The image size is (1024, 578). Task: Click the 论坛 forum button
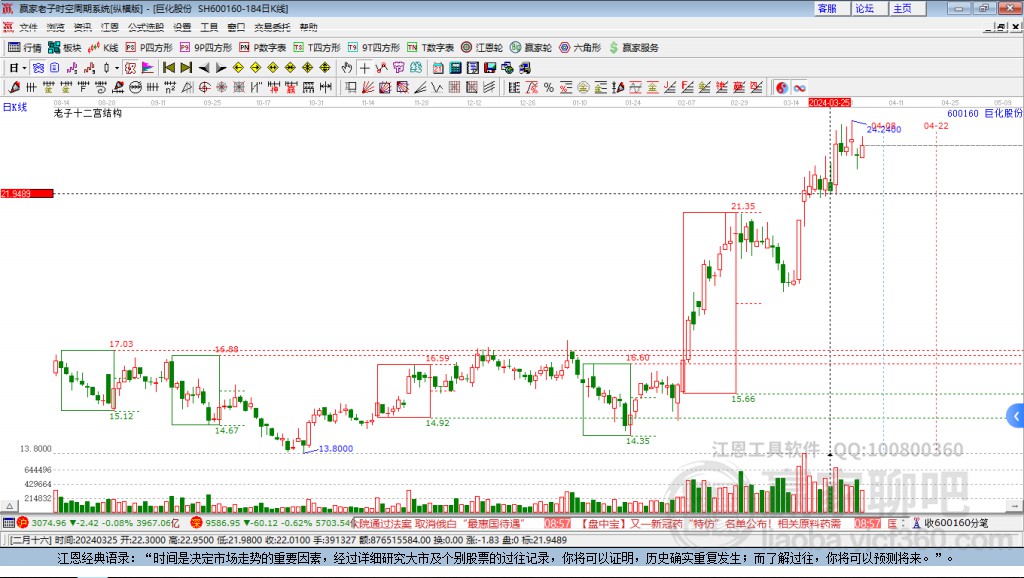coord(869,8)
